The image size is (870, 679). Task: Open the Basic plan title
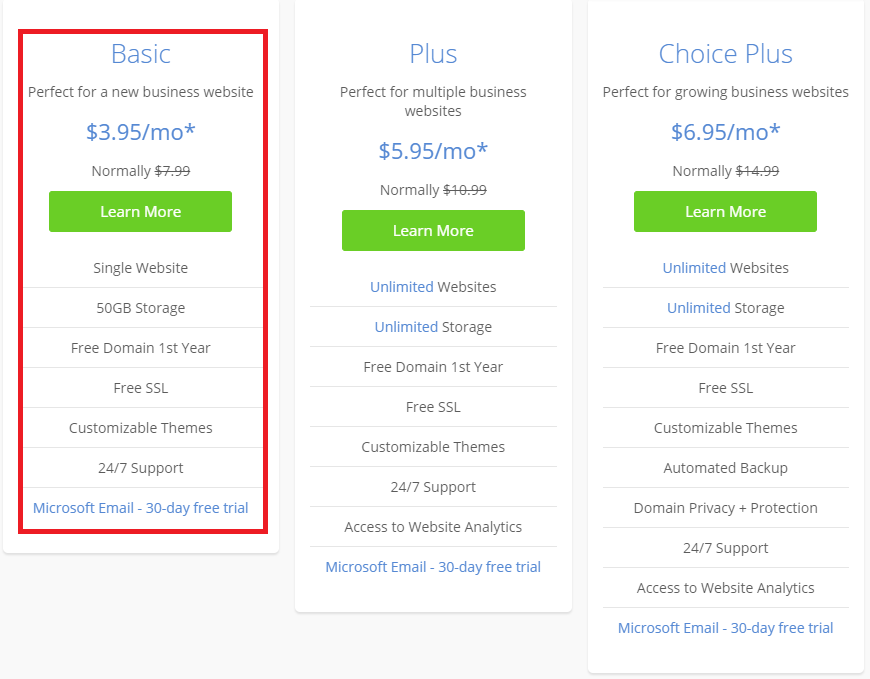140,54
